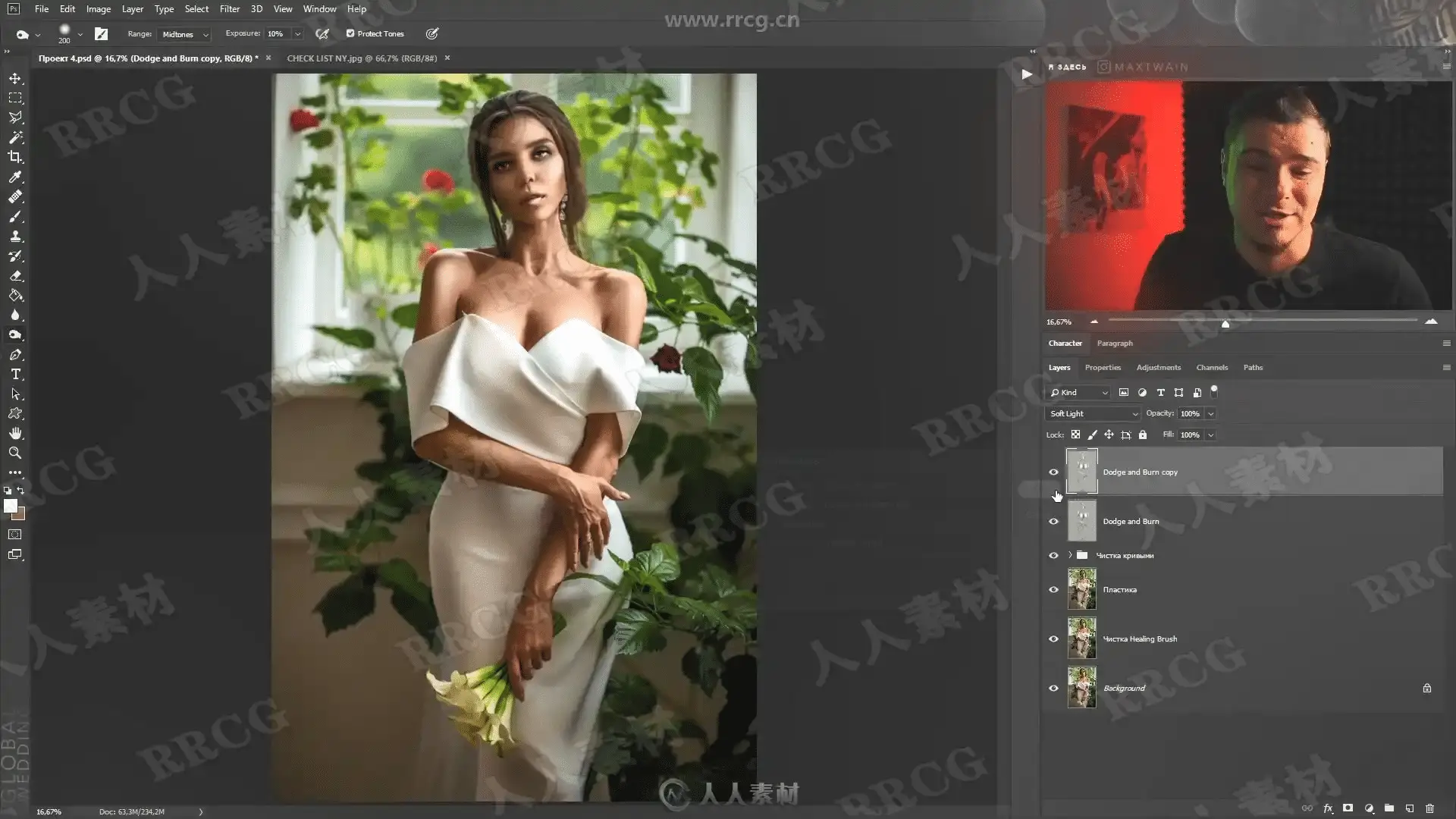Image resolution: width=1456 pixels, height=819 pixels.
Task: Open the Filter menu
Action: (x=229, y=9)
